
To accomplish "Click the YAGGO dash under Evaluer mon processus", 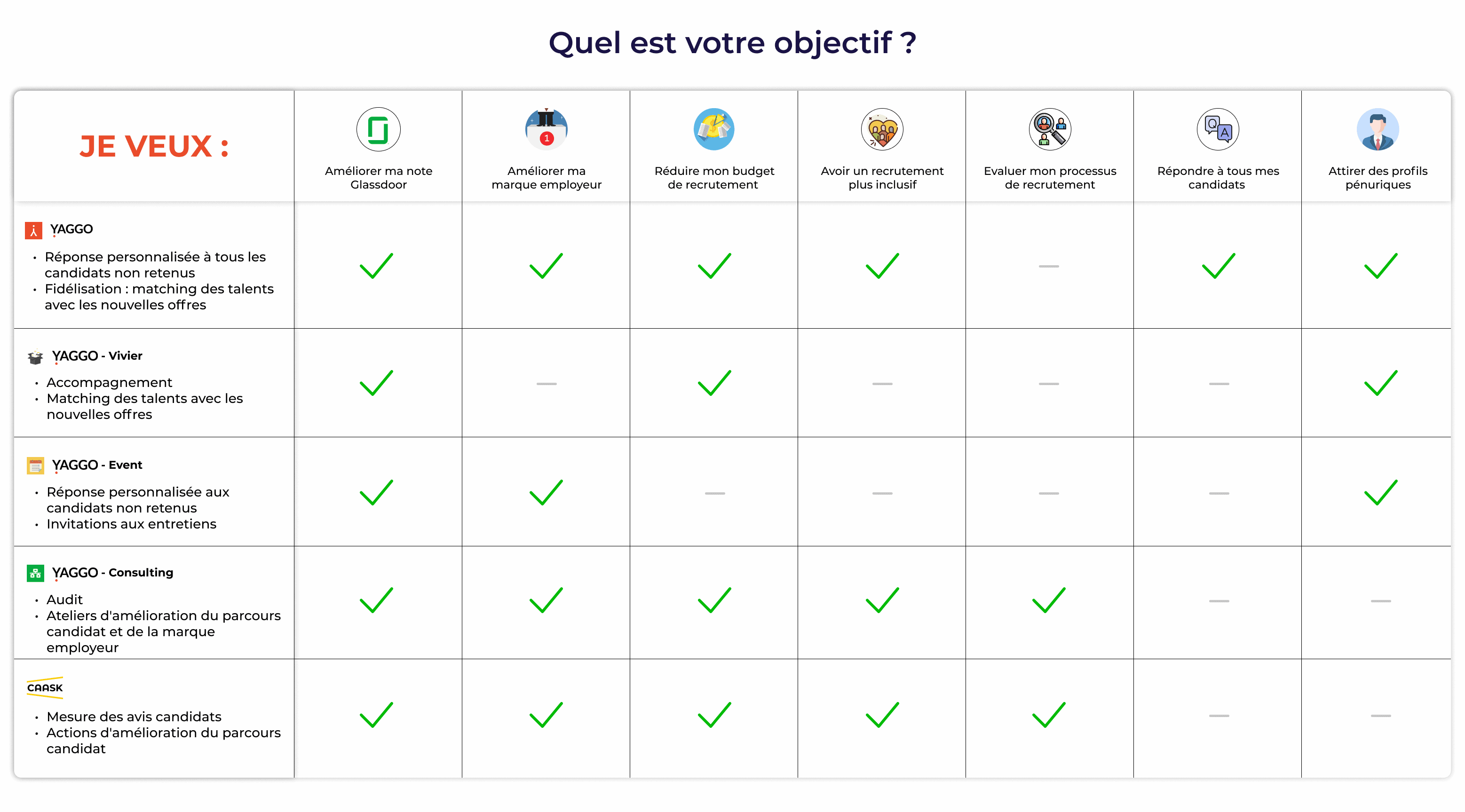I will [x=1049, y=266].
